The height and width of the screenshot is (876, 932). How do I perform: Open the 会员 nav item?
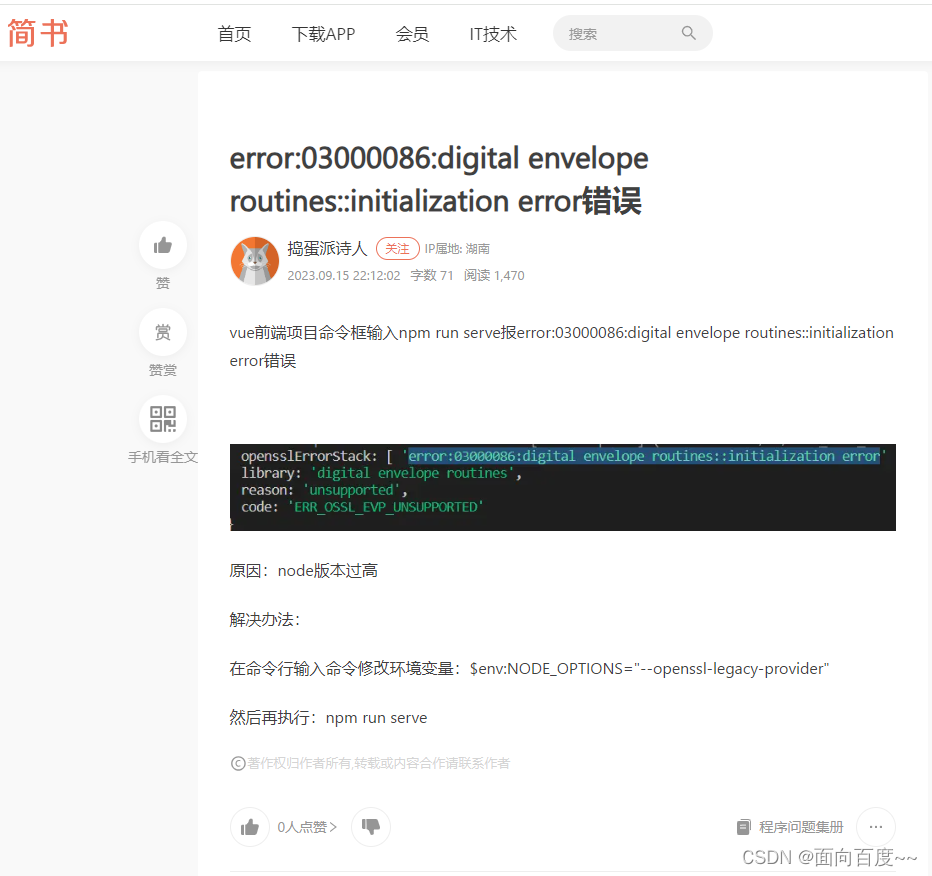(412, 34)
